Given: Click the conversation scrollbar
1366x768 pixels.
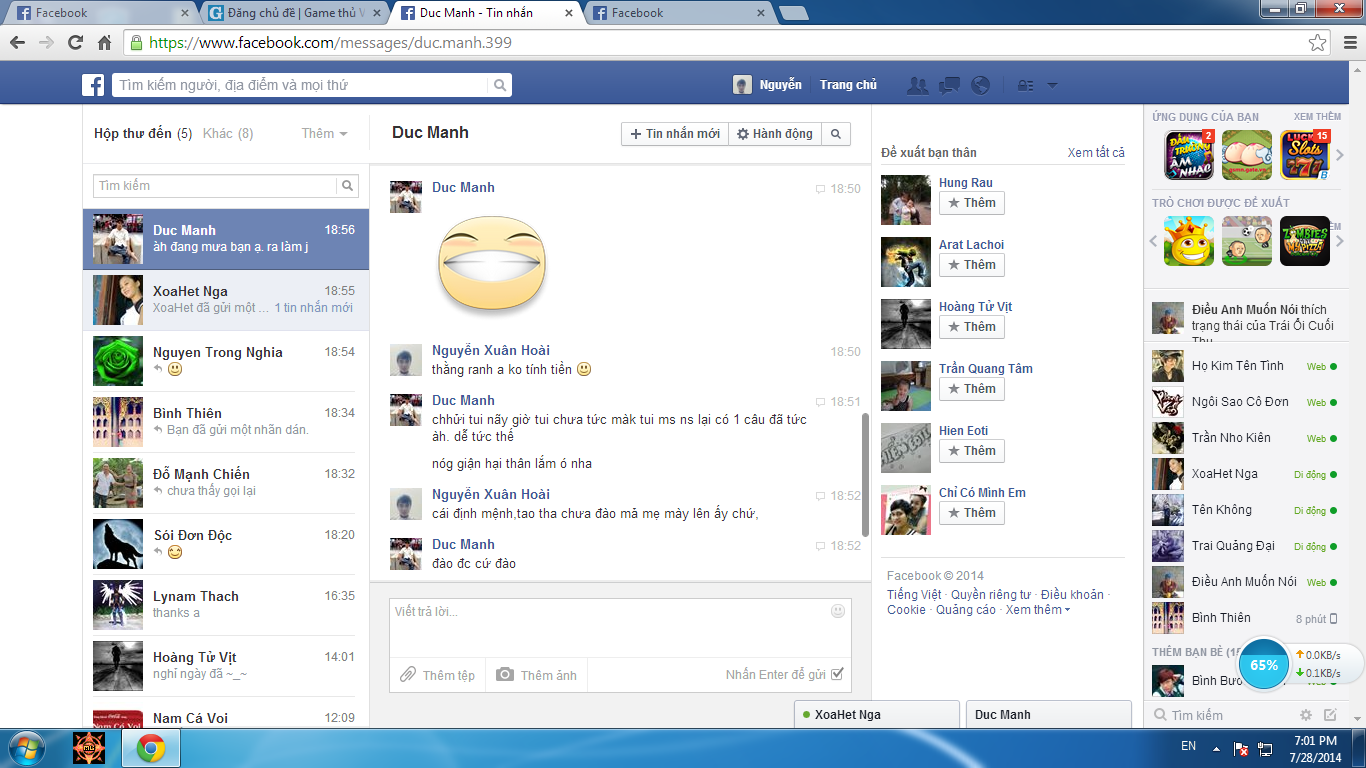Looking at the screenshot, I should (865, 475).
